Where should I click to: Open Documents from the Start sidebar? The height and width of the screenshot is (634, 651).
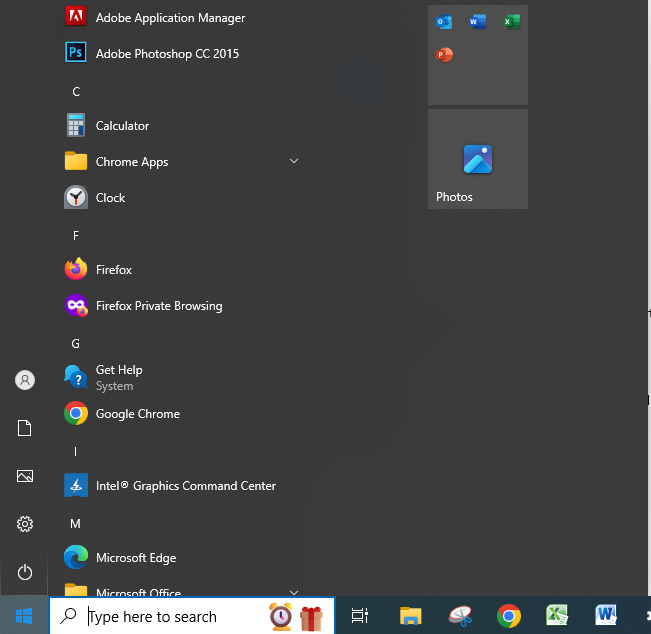coord(24,428)
